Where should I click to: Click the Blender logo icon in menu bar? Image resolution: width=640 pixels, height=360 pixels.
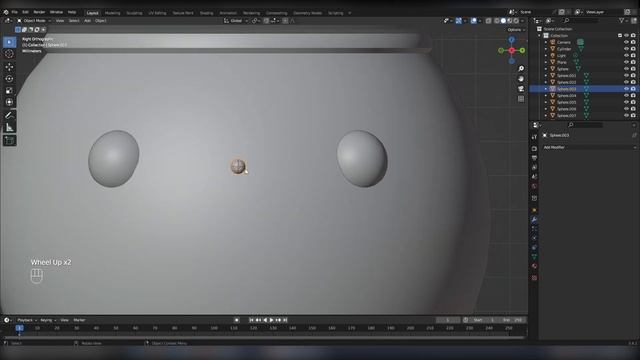click(x=6, y=12)
